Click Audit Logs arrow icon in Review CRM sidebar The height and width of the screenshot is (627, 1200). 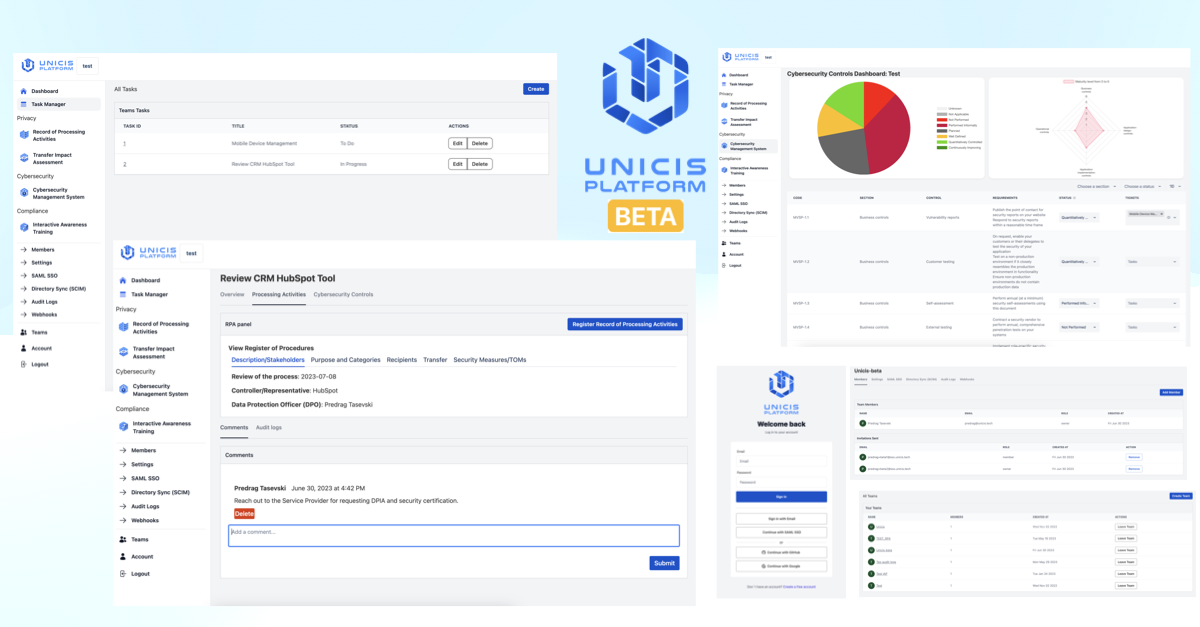[123, 506]
